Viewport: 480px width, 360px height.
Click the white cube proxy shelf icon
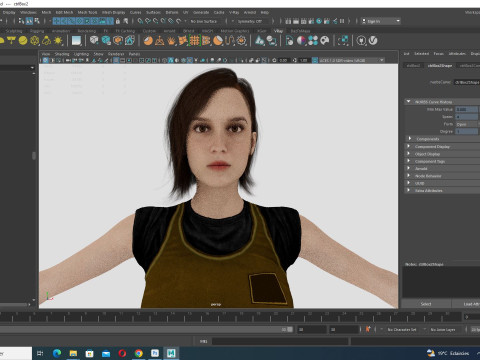[94, 41]
